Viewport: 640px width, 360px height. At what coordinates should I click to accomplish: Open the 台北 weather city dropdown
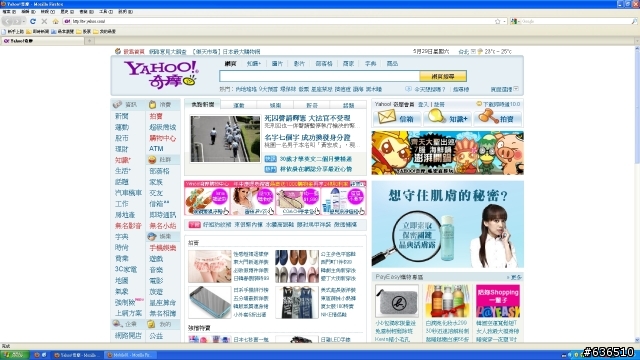click(x=473, y=51)
